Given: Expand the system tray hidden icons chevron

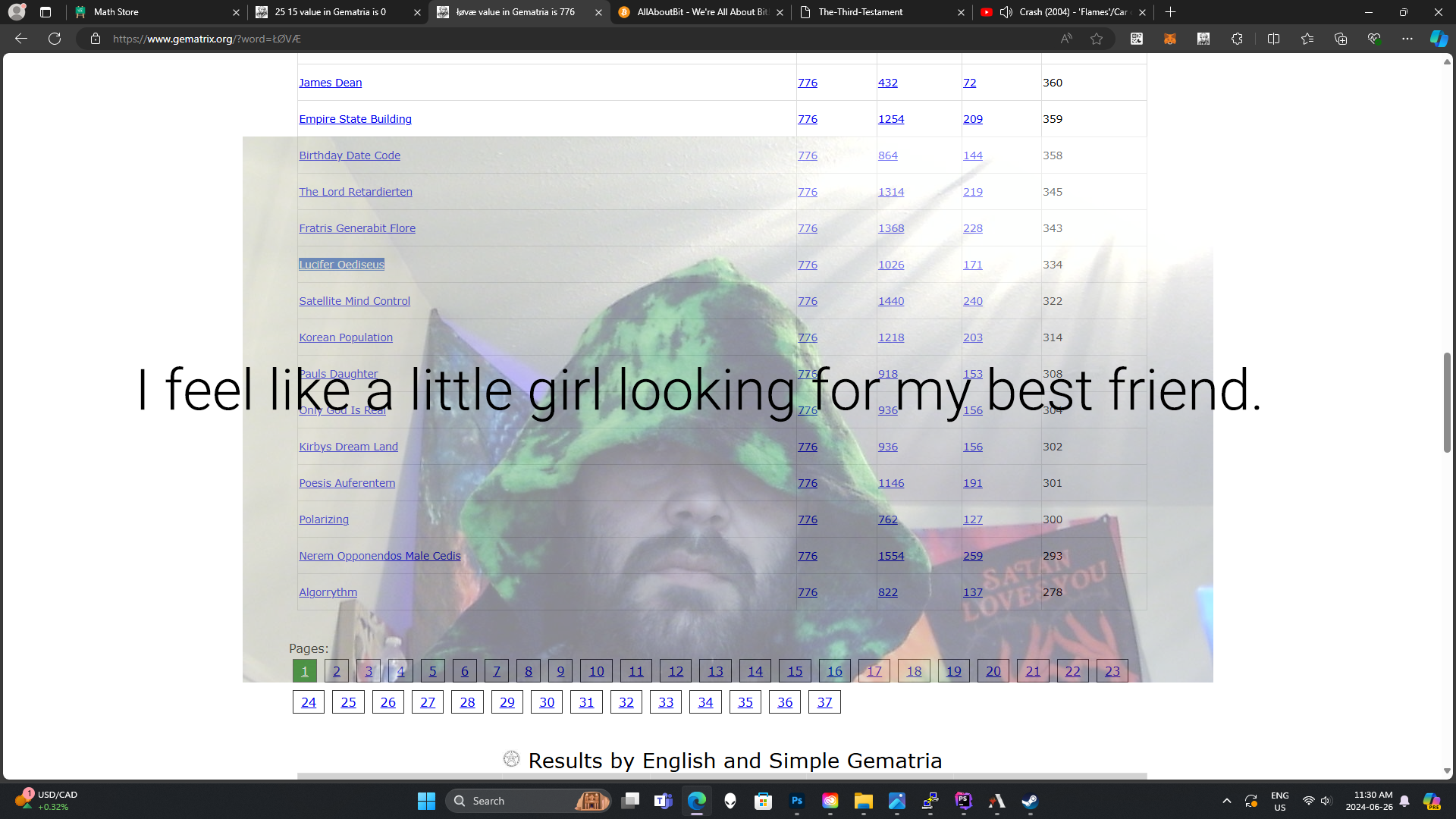Looking at the screenshot, I should 1226,801.
